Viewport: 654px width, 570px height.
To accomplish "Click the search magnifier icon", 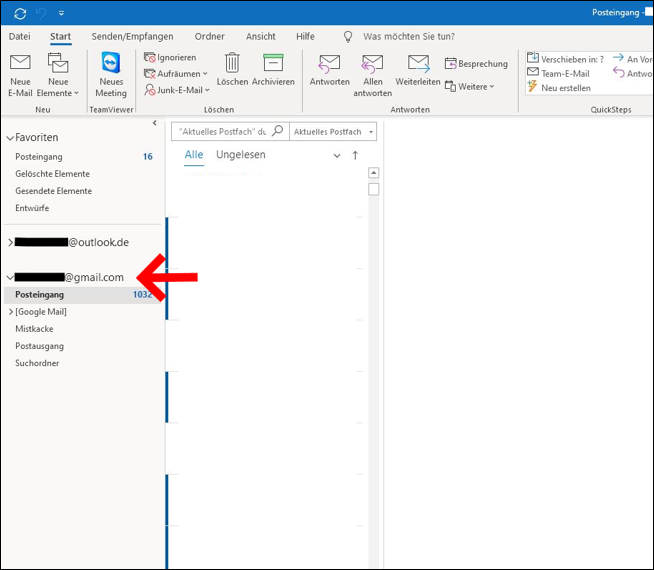I will click(x=277, y=131).
